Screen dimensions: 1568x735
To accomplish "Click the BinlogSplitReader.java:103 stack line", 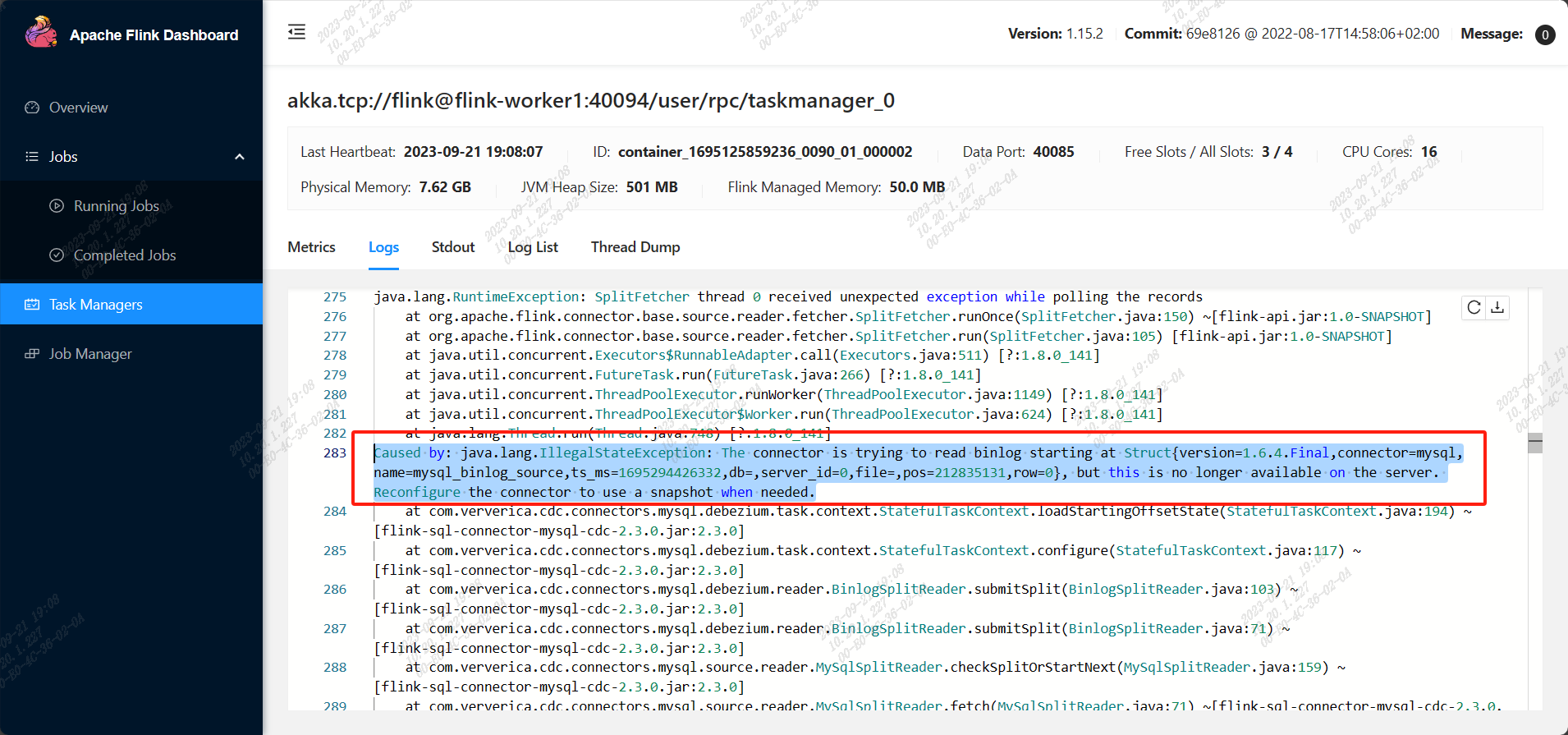I will pos(837,599).
